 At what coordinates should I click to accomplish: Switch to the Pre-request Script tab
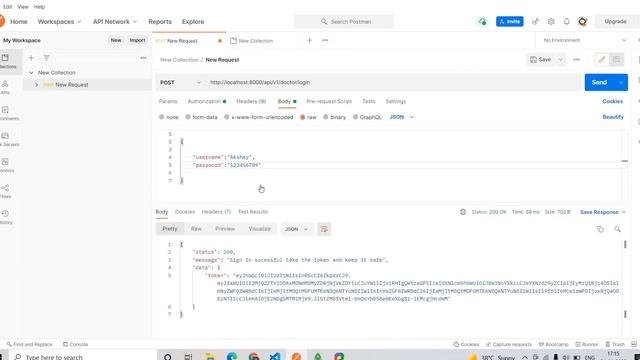[x=329, y=101]
